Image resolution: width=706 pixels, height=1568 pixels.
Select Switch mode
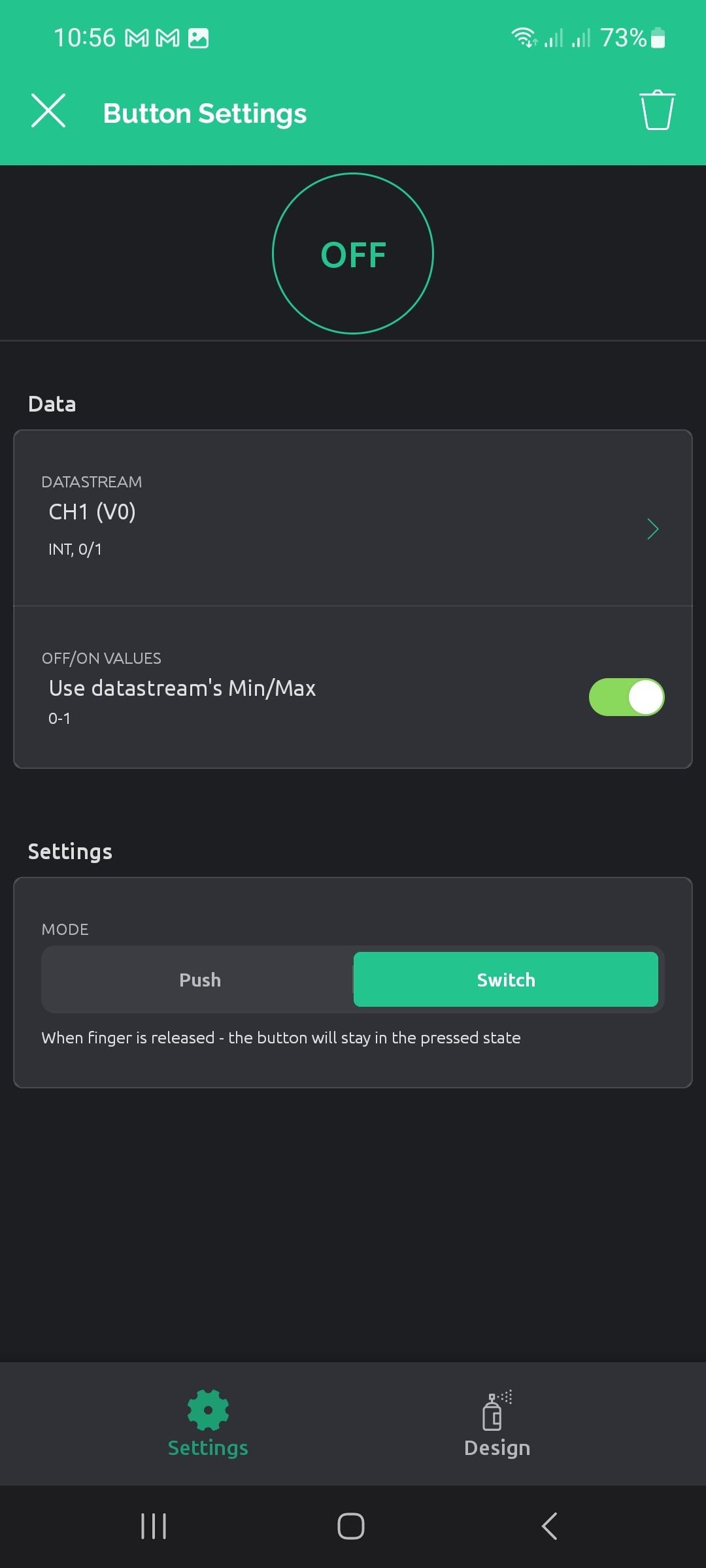505,979
